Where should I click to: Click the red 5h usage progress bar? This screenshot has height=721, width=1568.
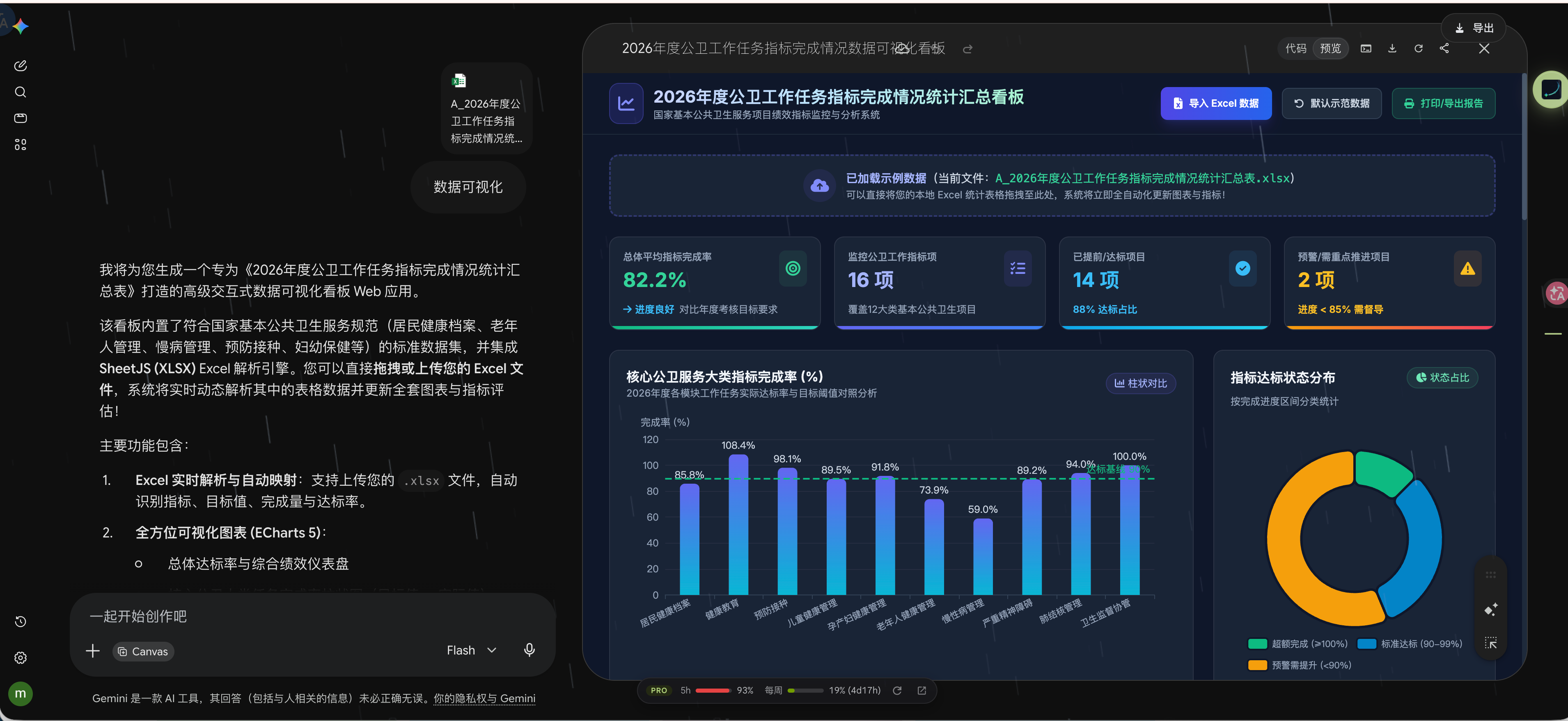(713, 691)
